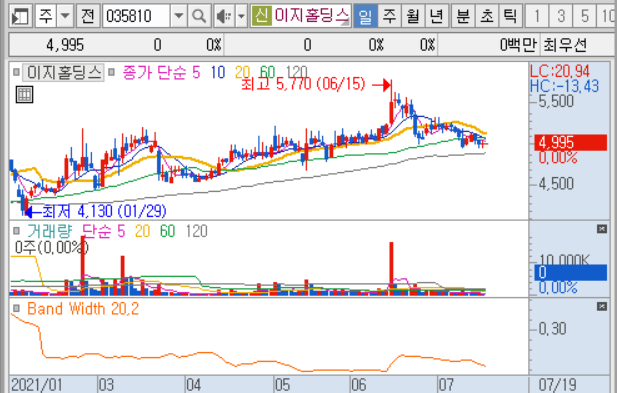Viewport: 617px width, 393px height.
Task: Switch to 월 monthly period tab
Action: 413,16
